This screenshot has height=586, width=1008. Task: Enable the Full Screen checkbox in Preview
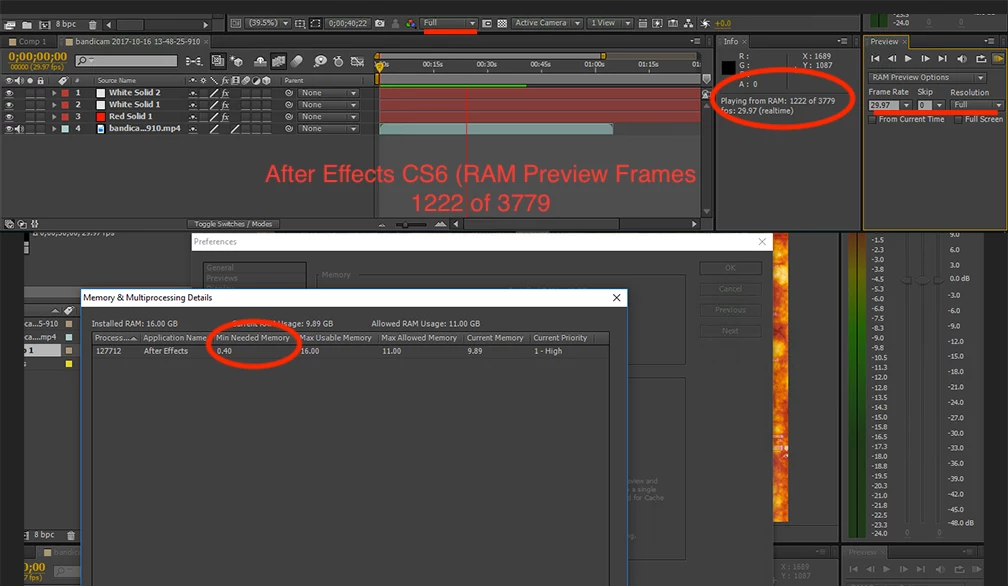tap(958, 120)
